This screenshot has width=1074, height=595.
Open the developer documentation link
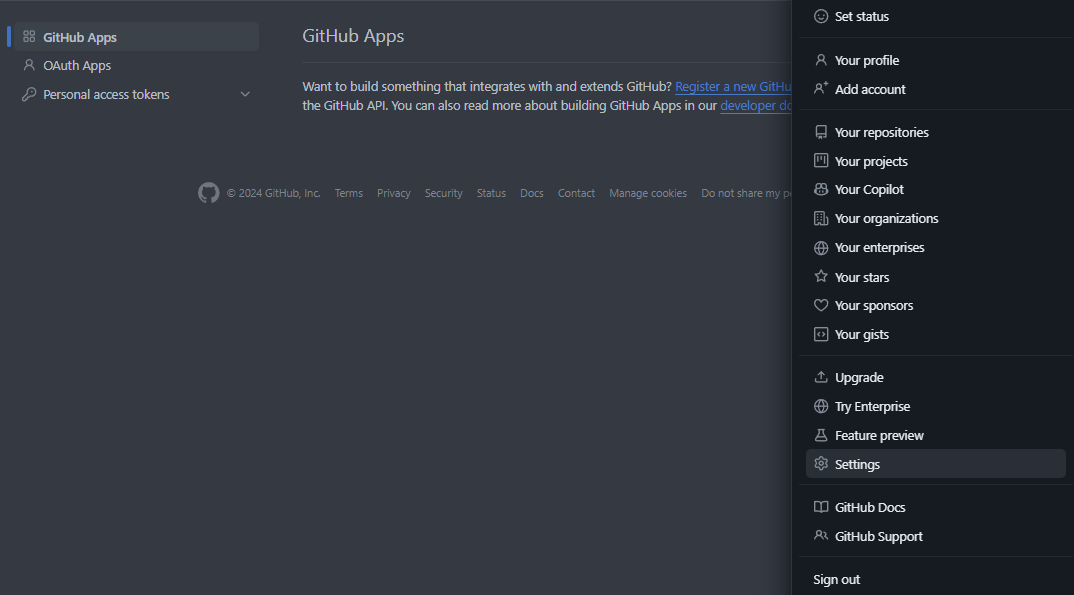tap(755, 105)
